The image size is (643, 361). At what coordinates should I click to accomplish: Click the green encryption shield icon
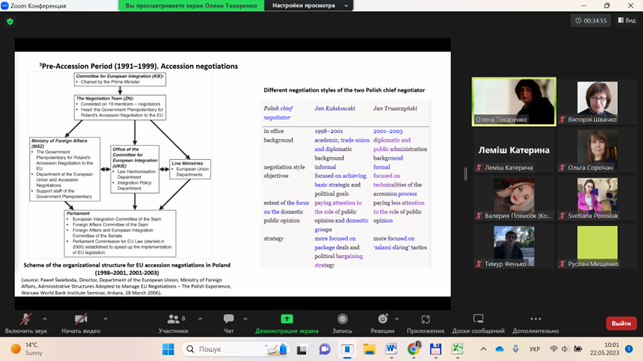point(10,21)
